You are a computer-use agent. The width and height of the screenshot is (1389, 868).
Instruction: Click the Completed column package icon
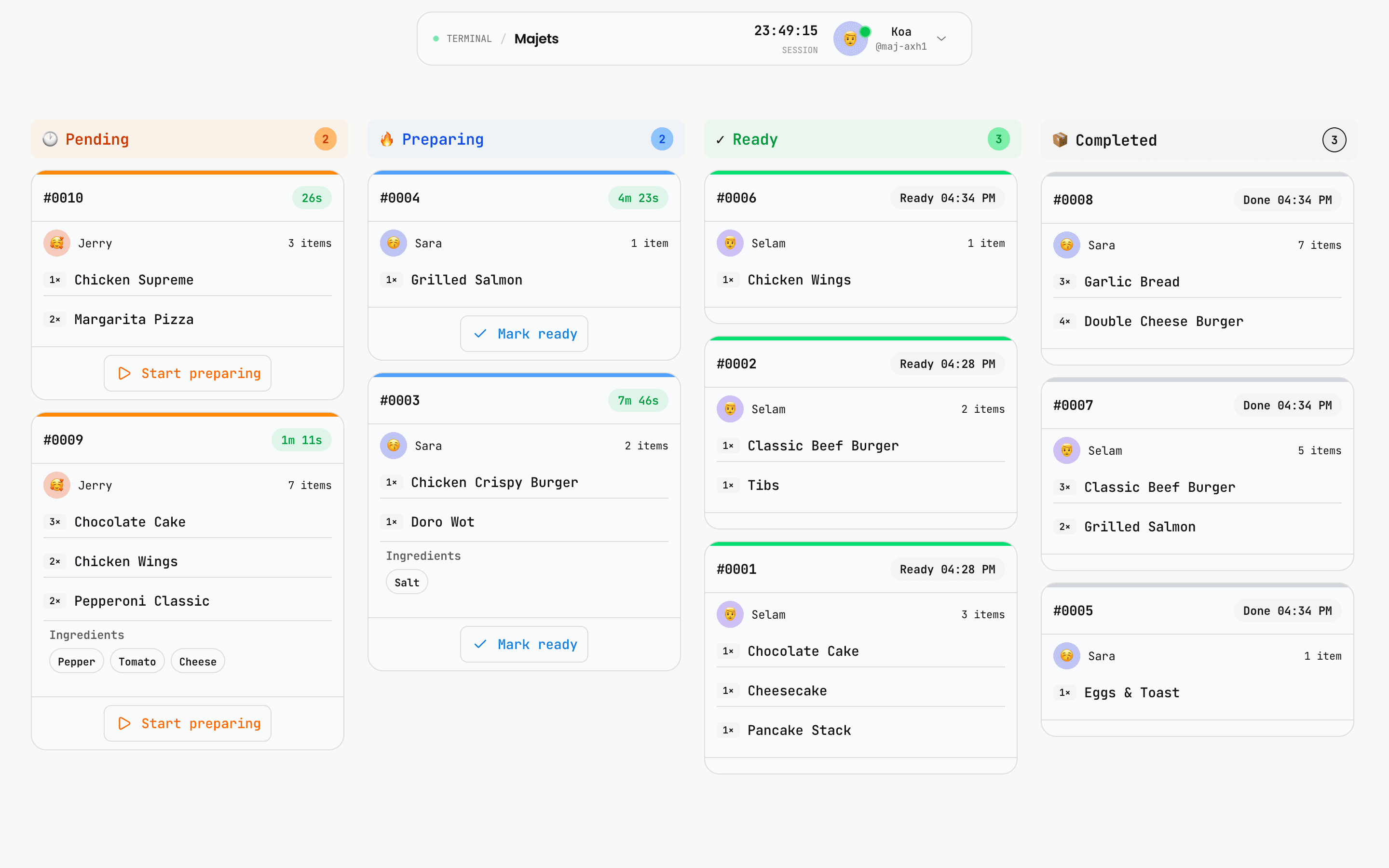point(1060,140)
